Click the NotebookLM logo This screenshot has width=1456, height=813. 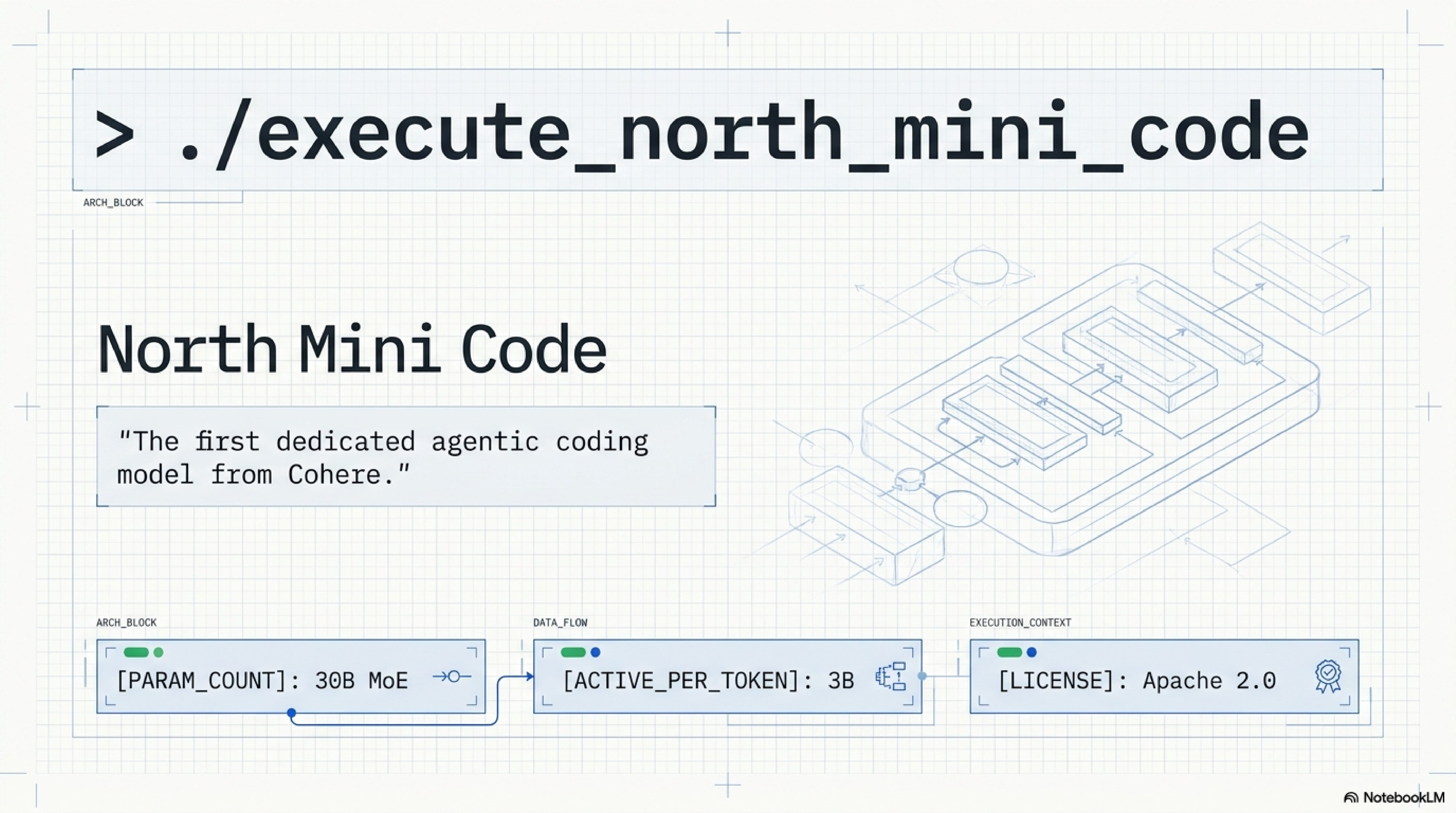pos(1394,797)
